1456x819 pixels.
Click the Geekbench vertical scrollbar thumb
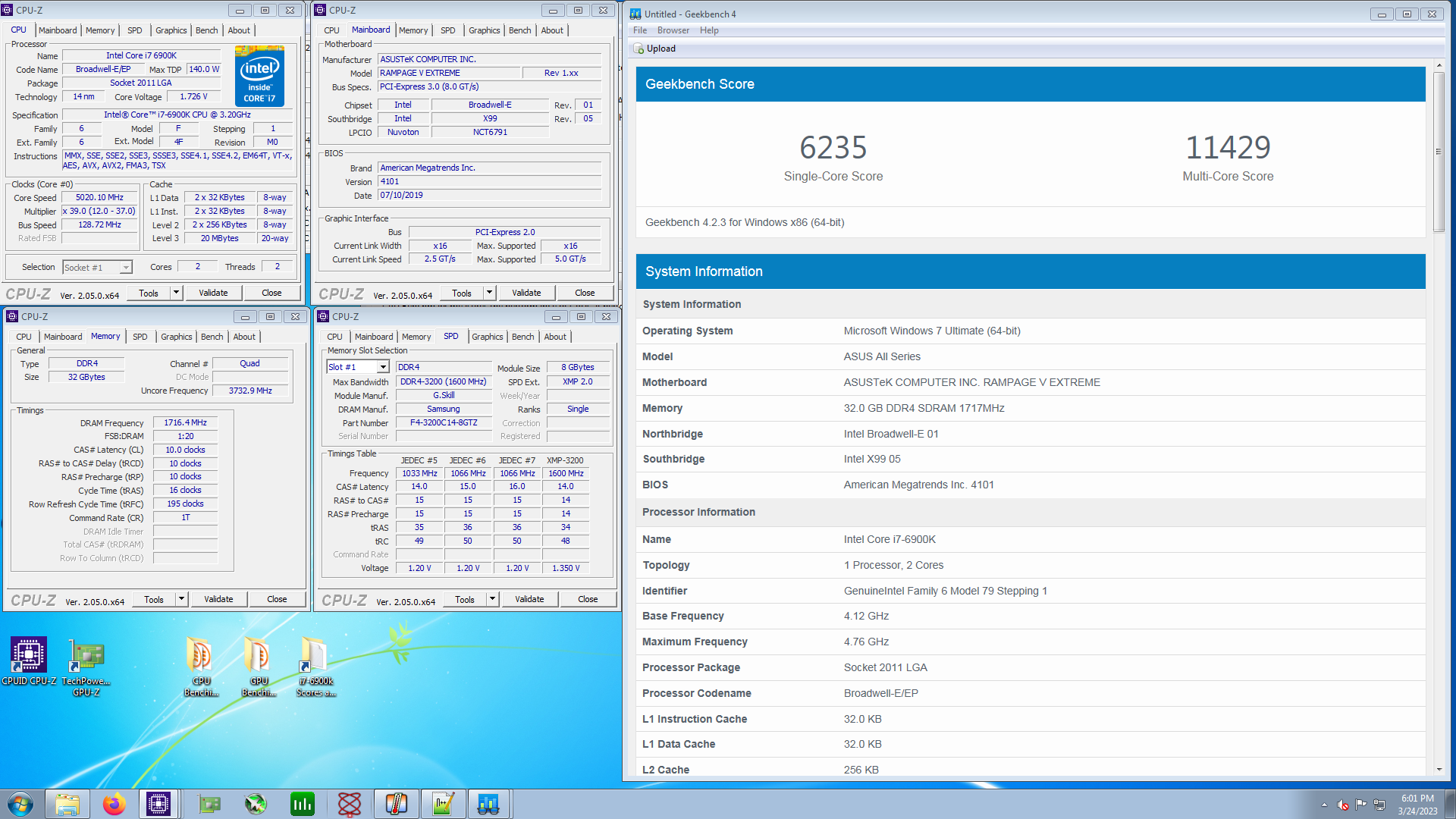1439,152
